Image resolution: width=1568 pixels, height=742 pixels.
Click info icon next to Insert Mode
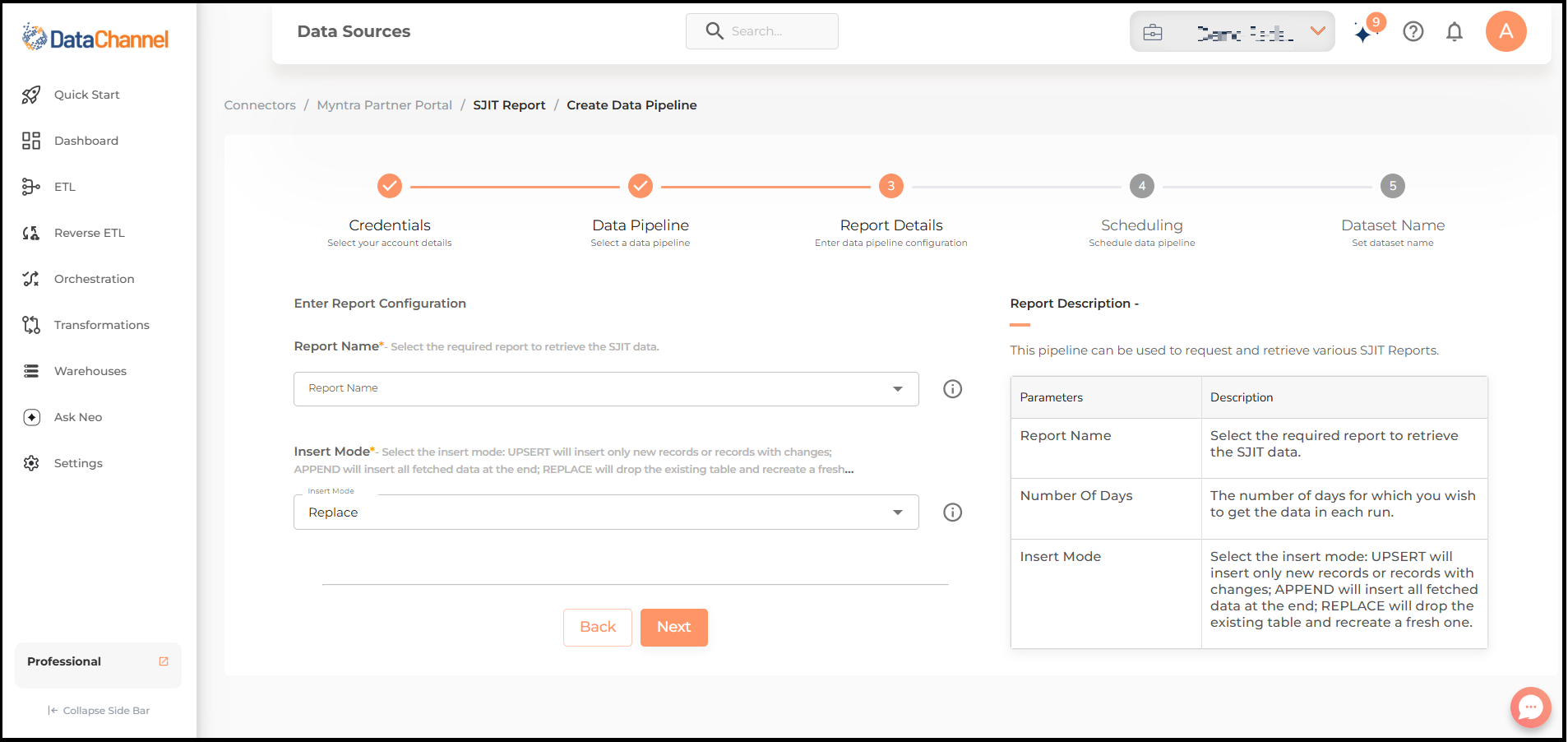(x=952, y=512)
